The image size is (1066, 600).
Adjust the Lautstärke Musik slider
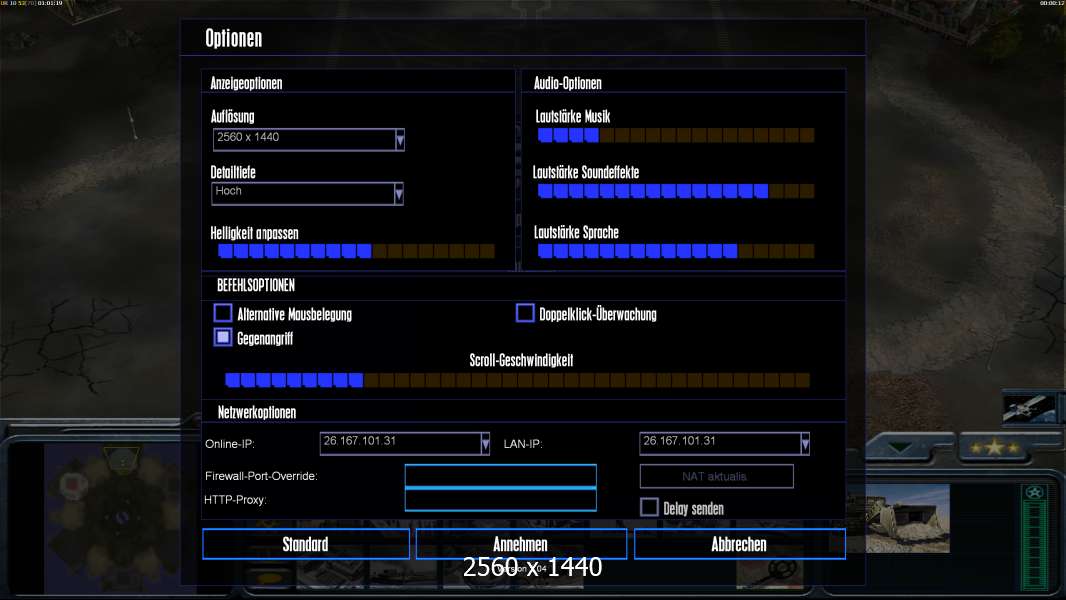pyautogui.click(x=676, y=135)
